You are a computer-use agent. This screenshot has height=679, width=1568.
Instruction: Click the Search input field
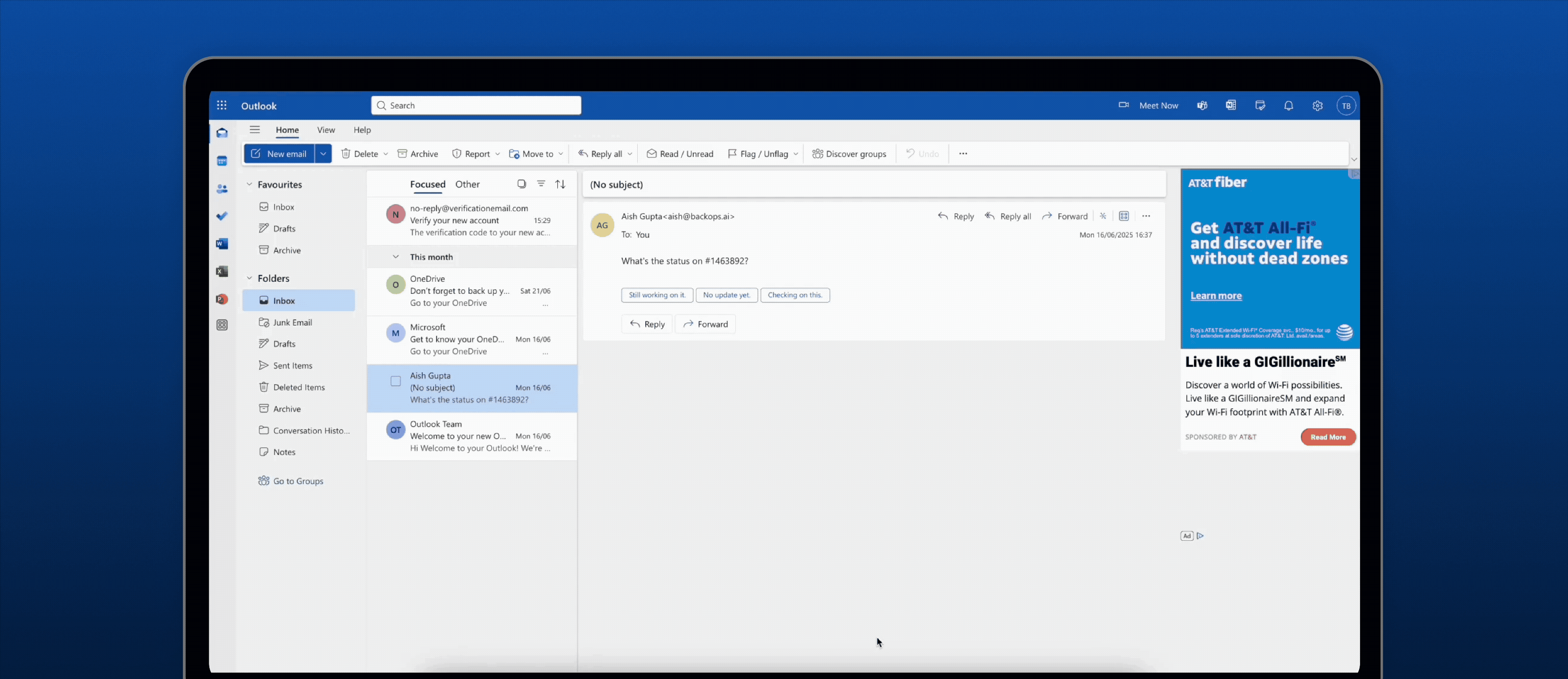point(476,105)
